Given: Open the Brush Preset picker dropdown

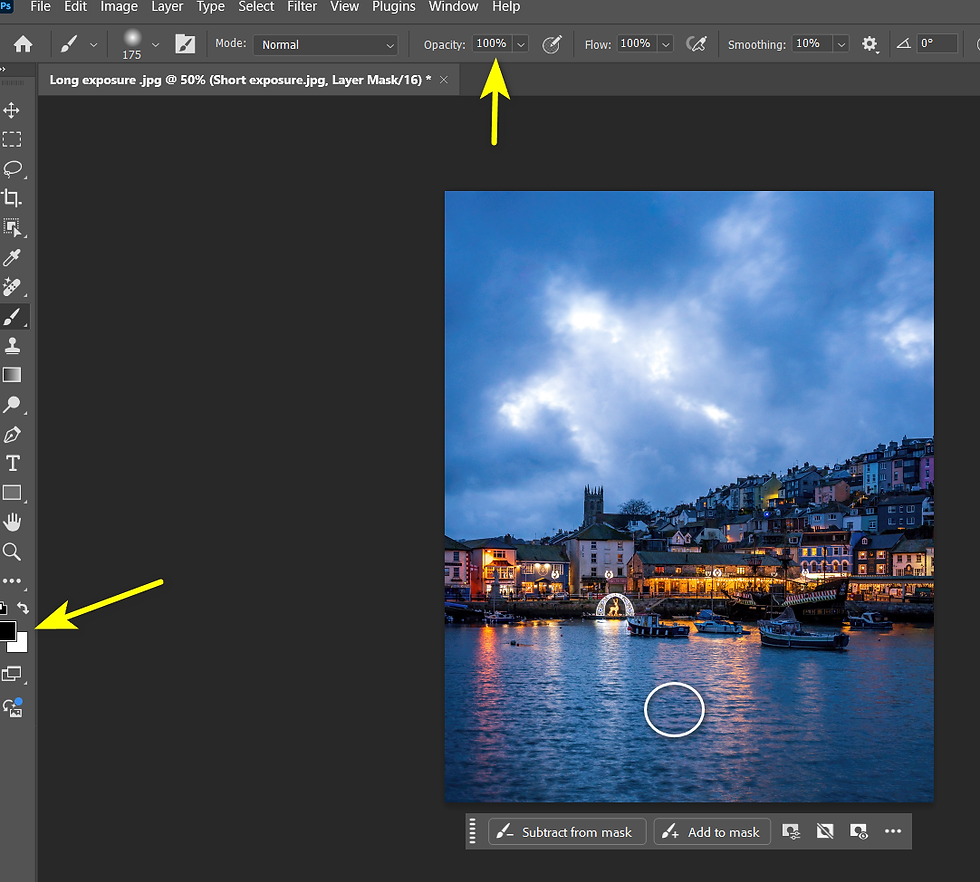Looking at the screenshot, I should coord(155,44).
